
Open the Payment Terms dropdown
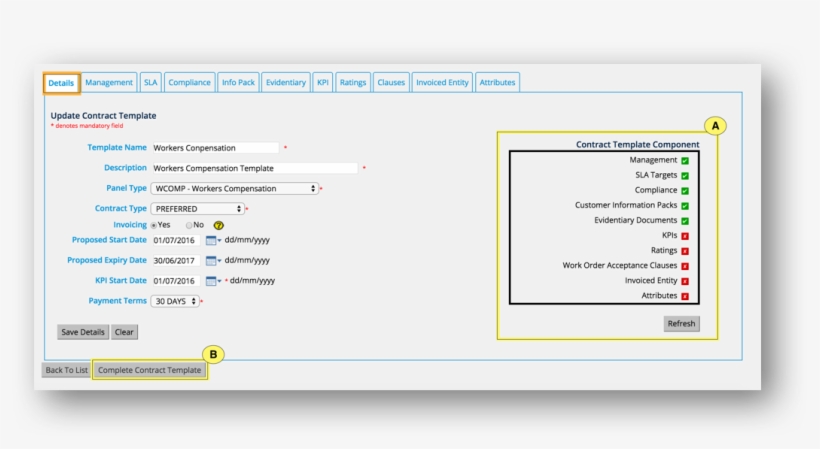pyautogui.click(x=175, y=301)
